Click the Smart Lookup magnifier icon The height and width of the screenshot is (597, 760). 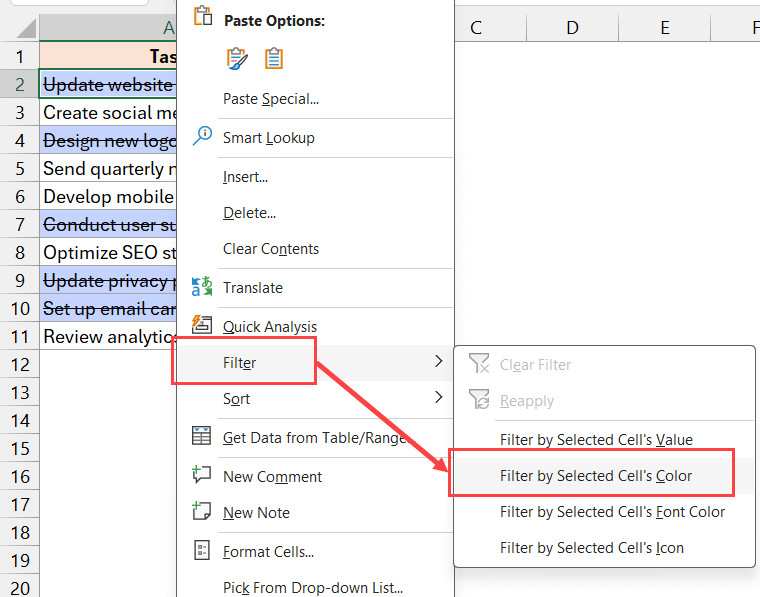(x=202, y=137)
